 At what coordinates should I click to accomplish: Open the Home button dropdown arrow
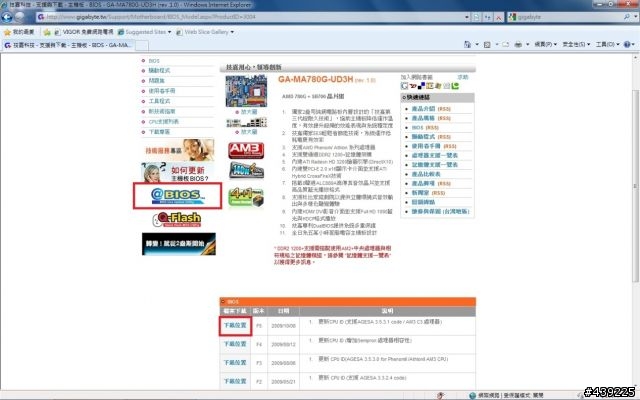coord(477,44)
